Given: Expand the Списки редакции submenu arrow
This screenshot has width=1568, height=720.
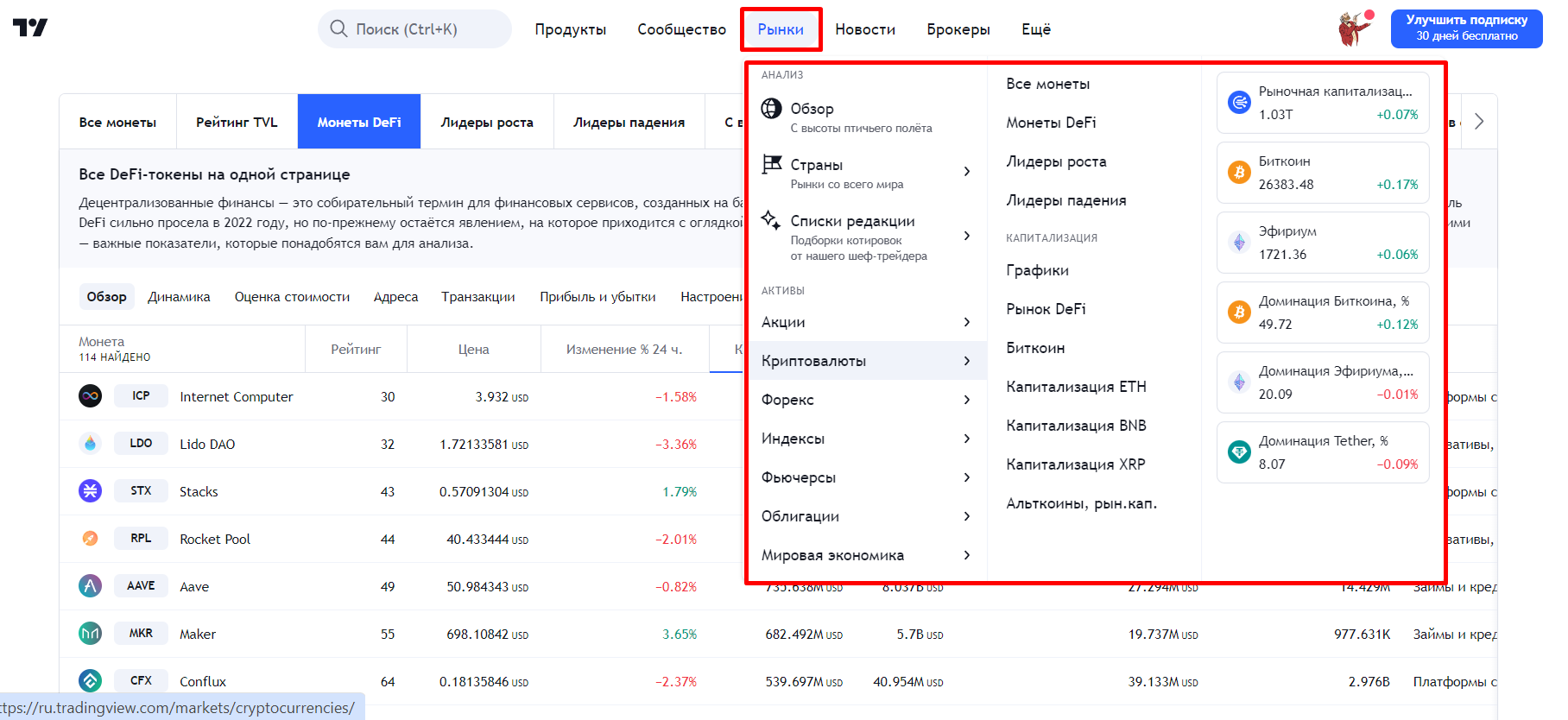Looking at the screenshot, I should point(966,236).
